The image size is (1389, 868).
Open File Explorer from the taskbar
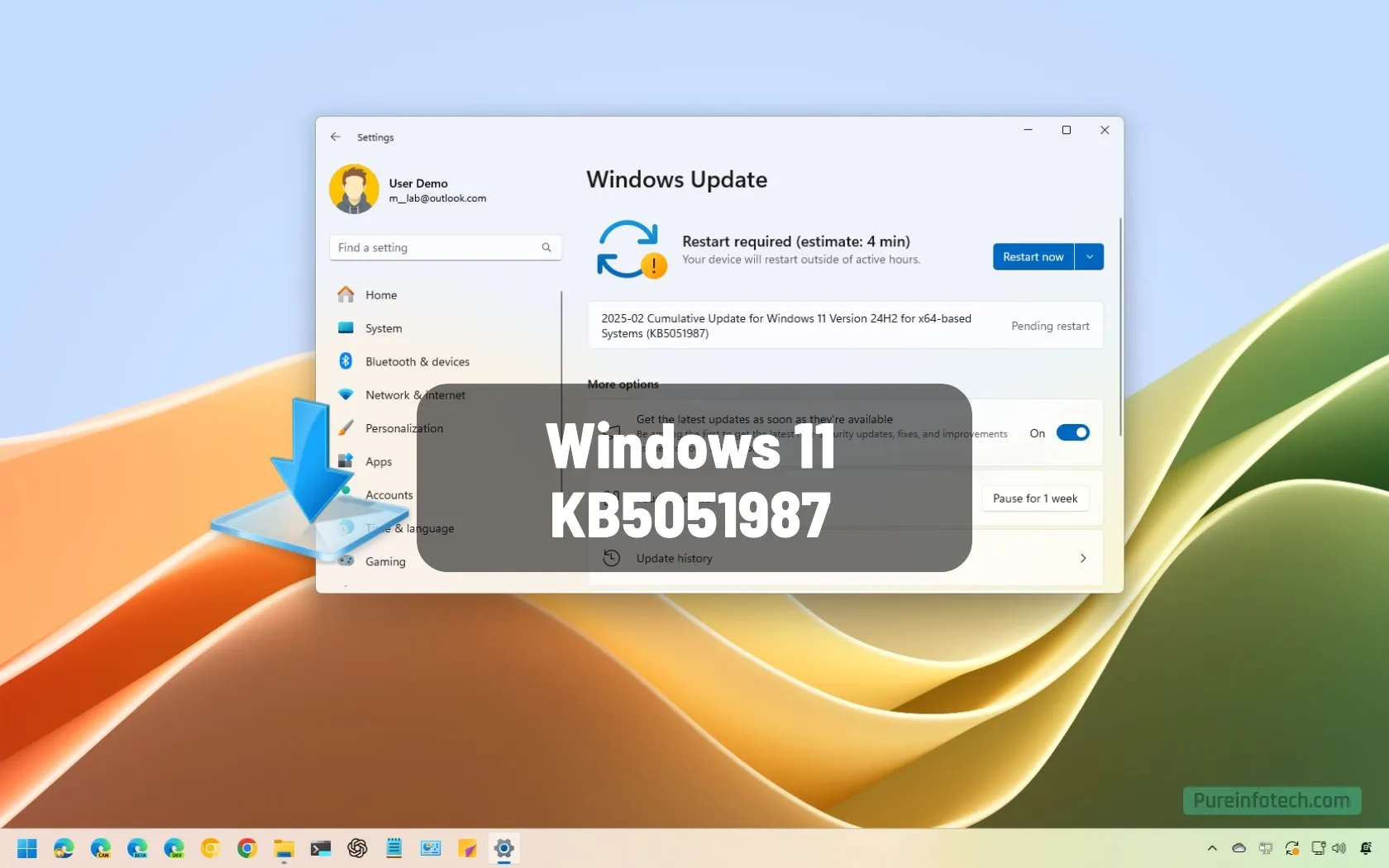pyautogui.click(x=284, y=848)
